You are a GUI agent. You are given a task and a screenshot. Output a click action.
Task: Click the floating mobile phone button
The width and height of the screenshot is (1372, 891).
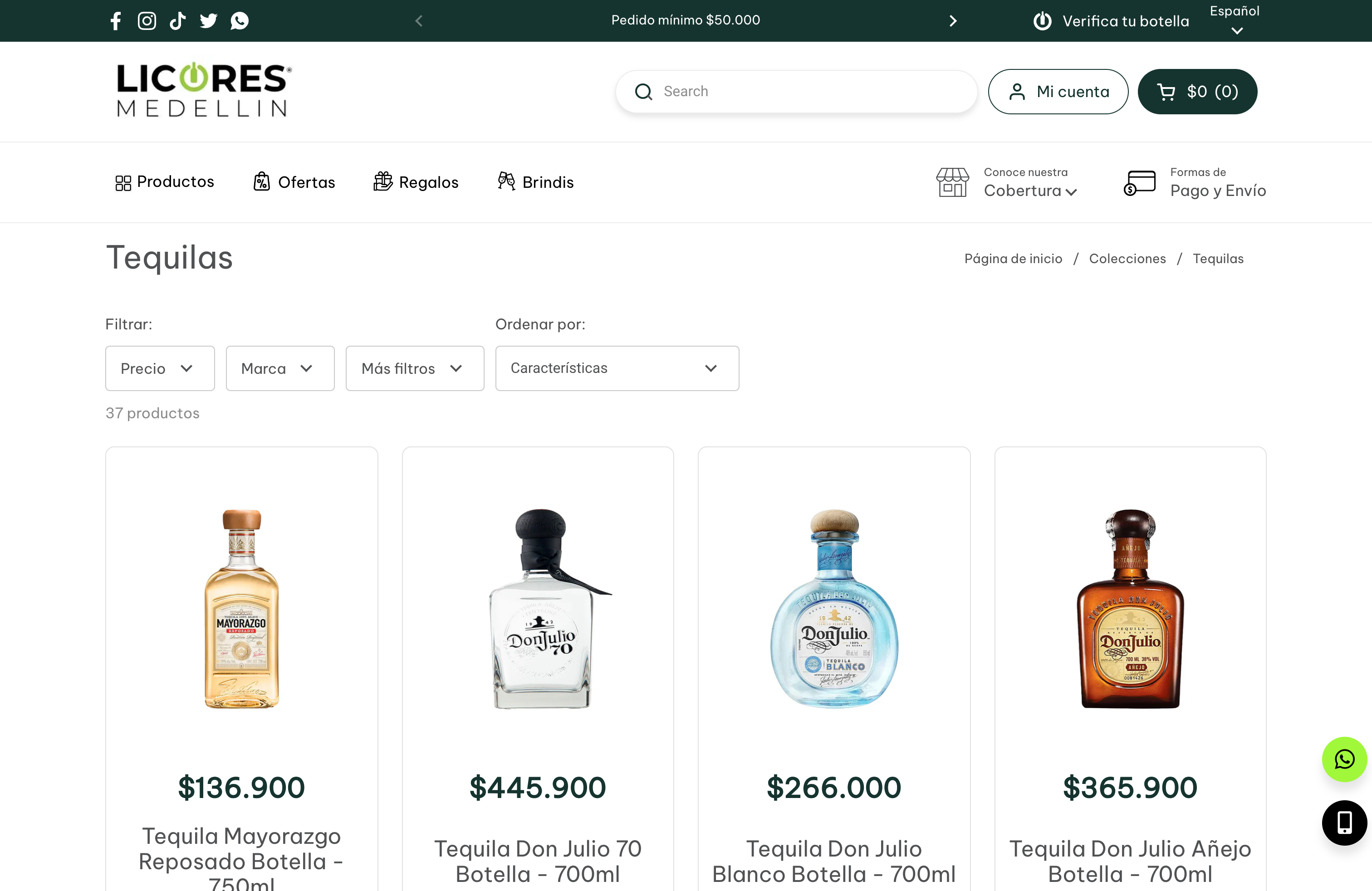click(1344, 822)
